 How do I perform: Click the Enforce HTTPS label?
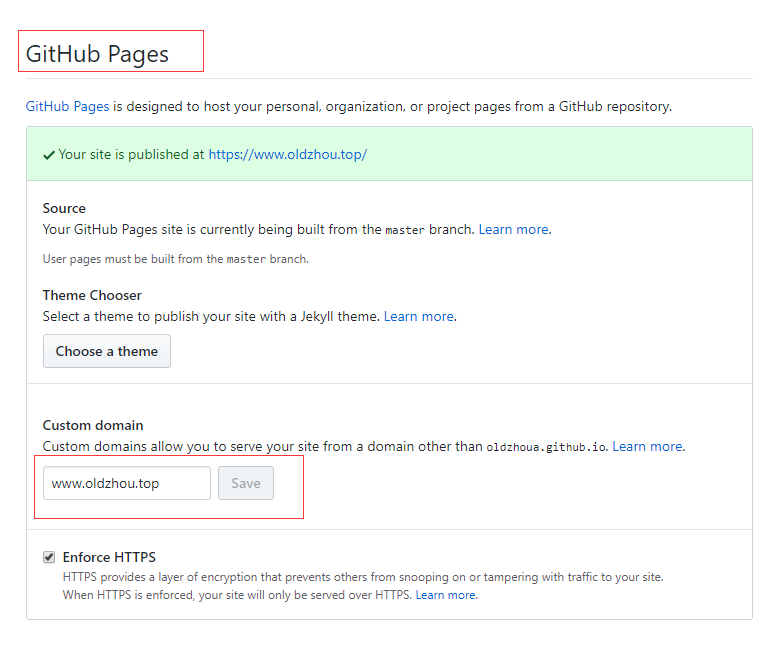pos(109,557)
